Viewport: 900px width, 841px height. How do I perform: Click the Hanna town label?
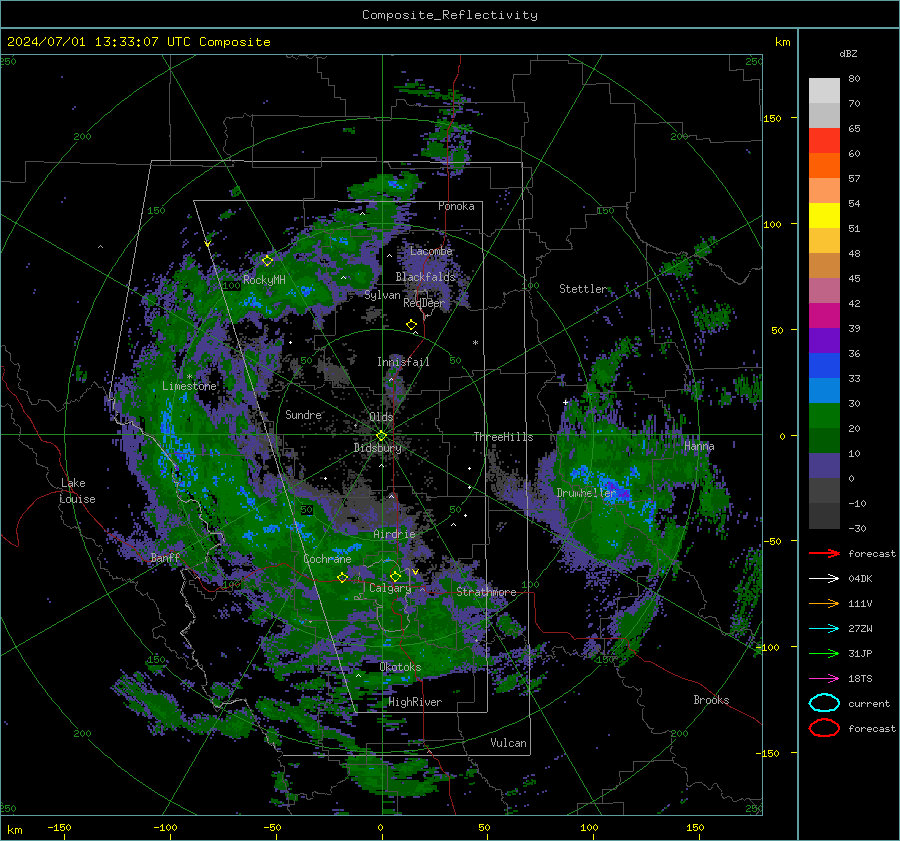pyautogui.click(x=699, y=446)
